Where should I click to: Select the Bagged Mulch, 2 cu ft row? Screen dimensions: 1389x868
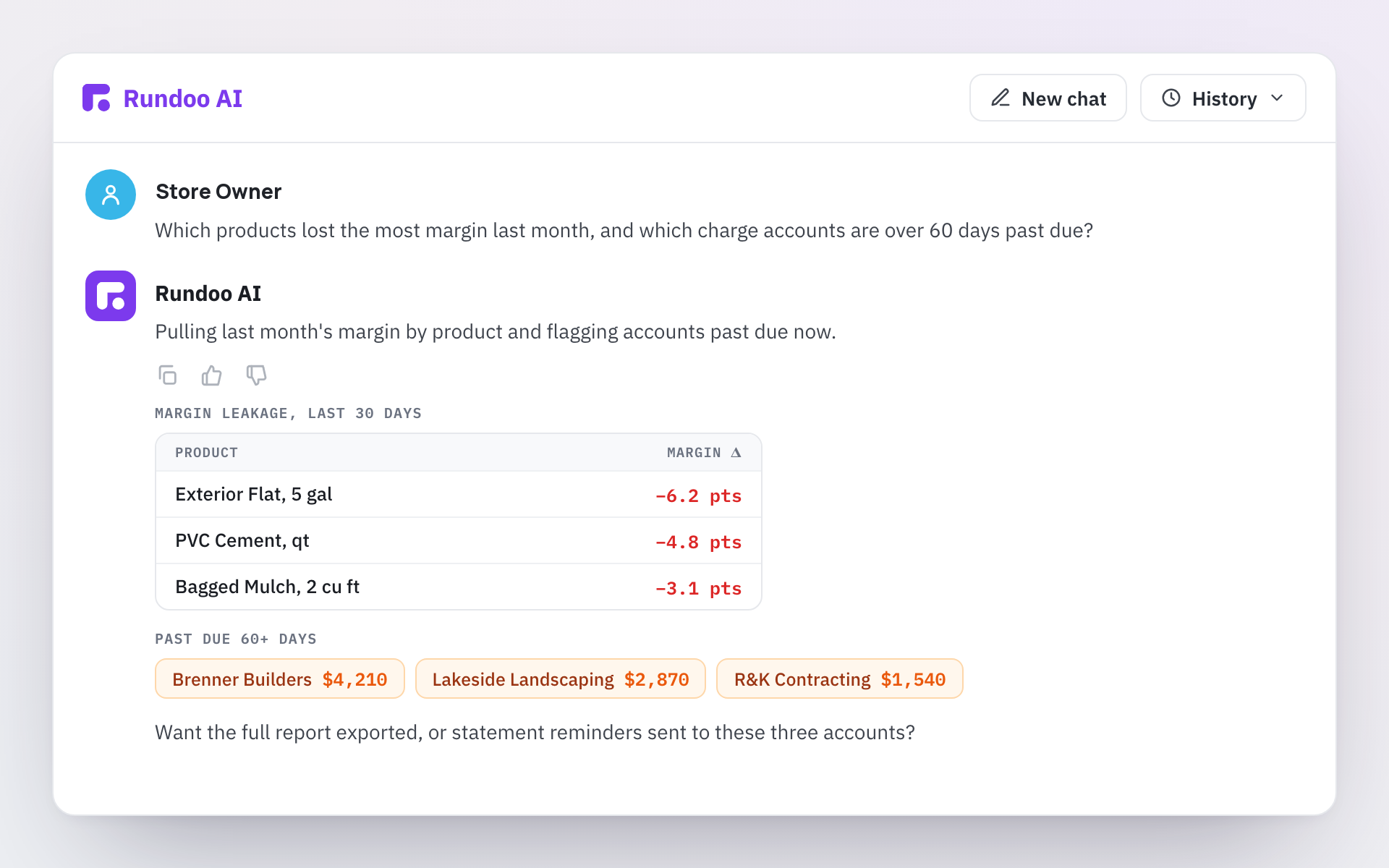tap(459, 587)
